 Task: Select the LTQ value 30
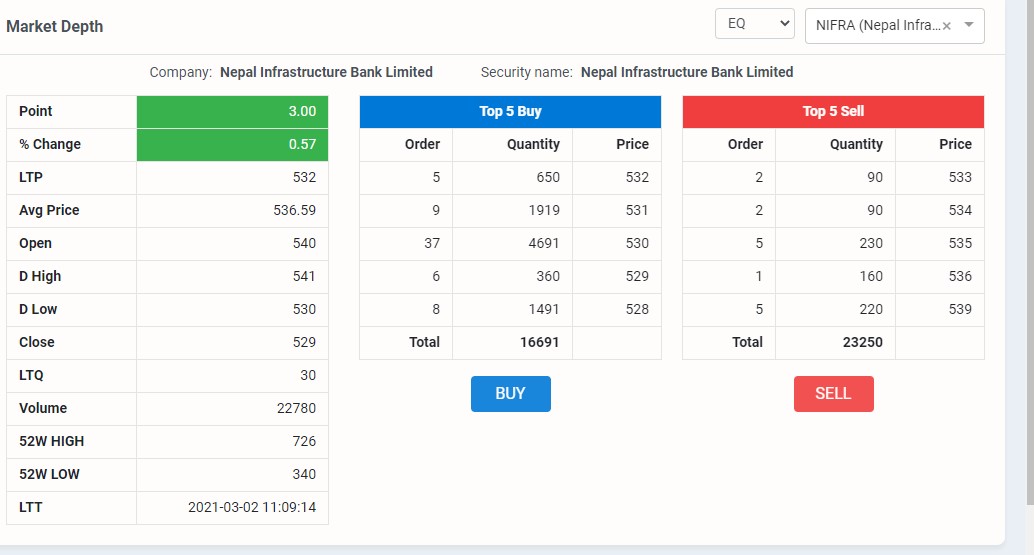click(308, 375)
